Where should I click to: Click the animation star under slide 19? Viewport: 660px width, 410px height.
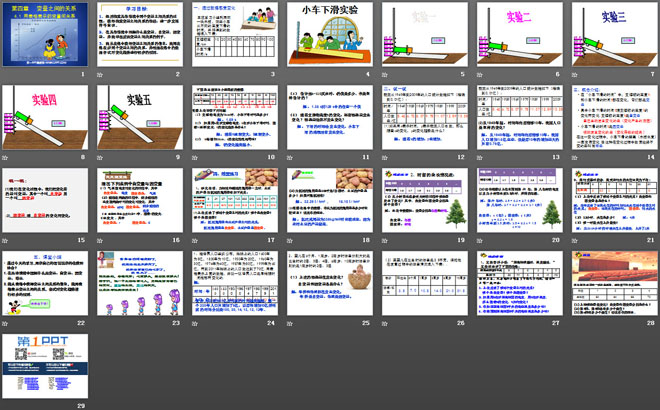tap(385, 240)
